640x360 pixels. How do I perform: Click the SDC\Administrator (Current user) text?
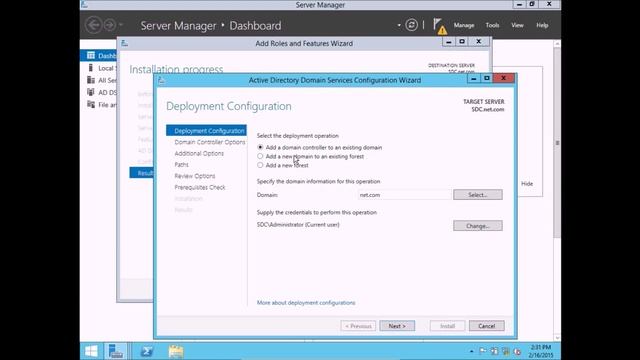(x=298, y=224)
